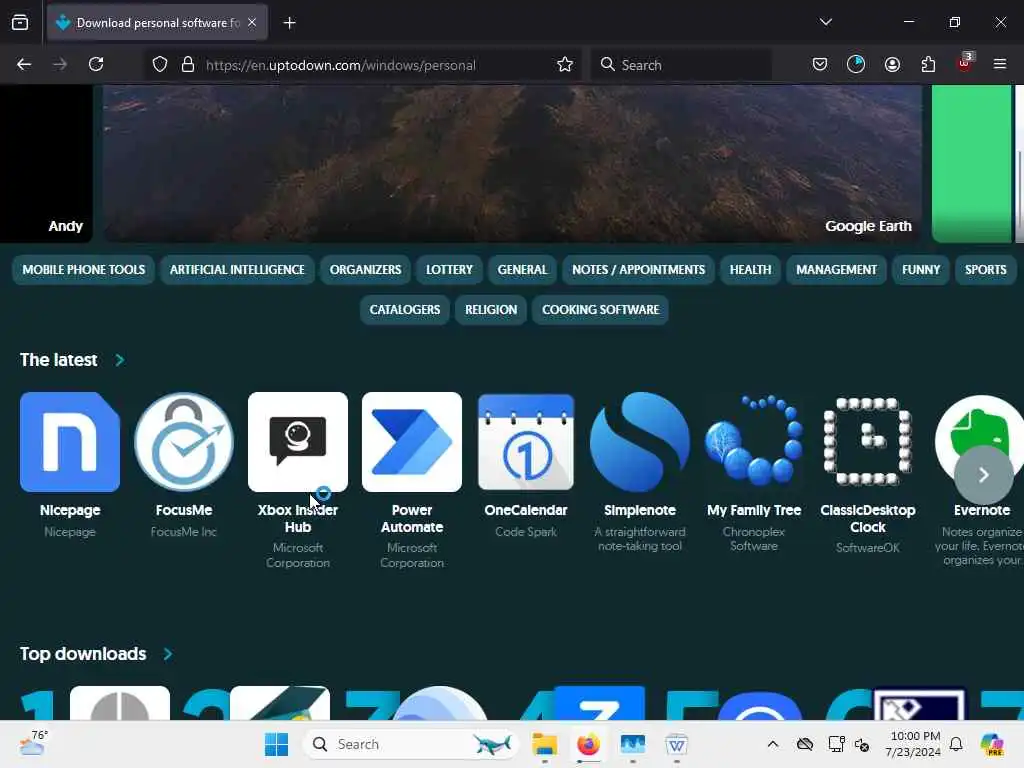Select the LOTTERY category
This screenshot has width=1024, height=768.
click(449, 270)
